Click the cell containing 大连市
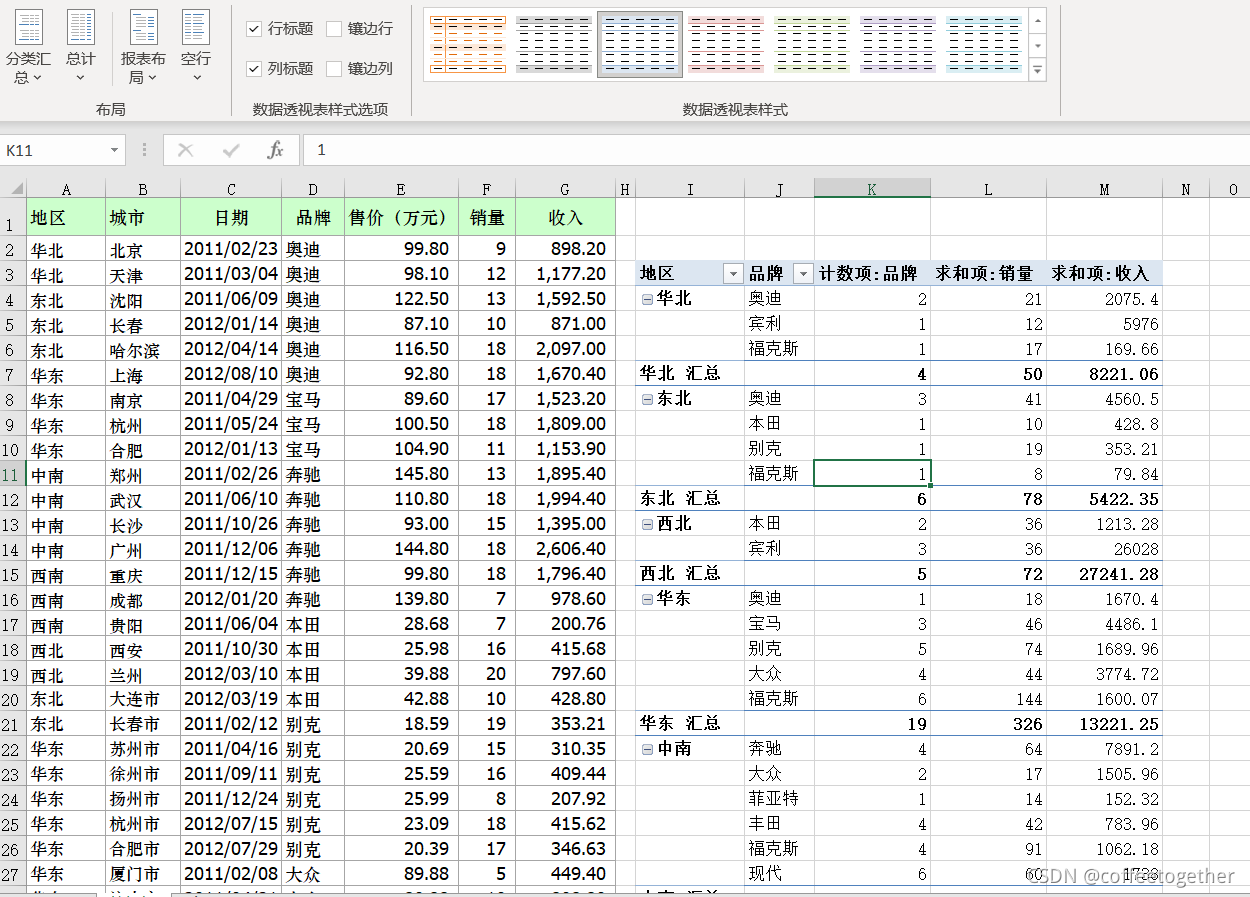Image resolution: width=1250 pixels, height=897 pixels. 143,699
